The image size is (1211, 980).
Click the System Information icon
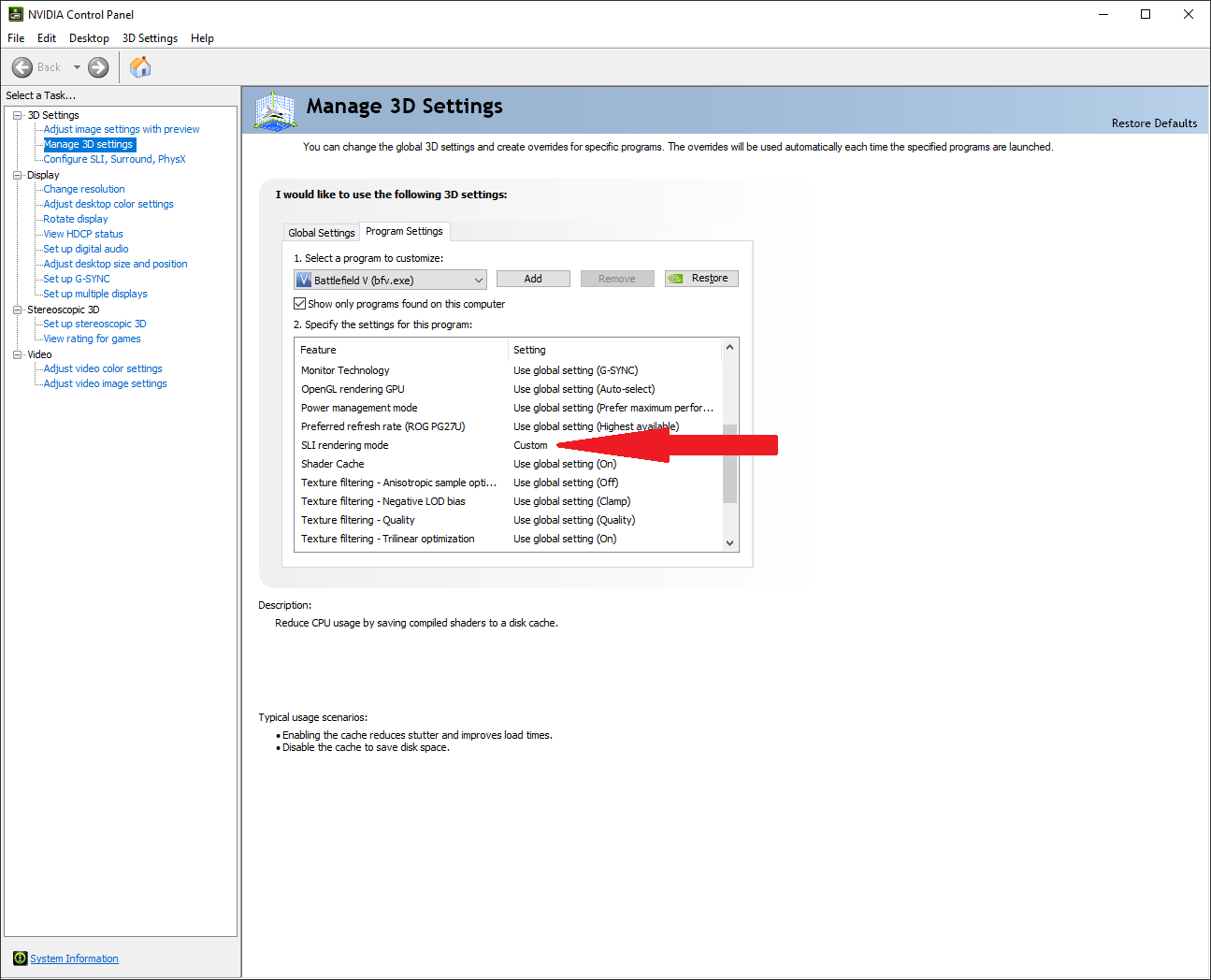(x=21, y=958)
